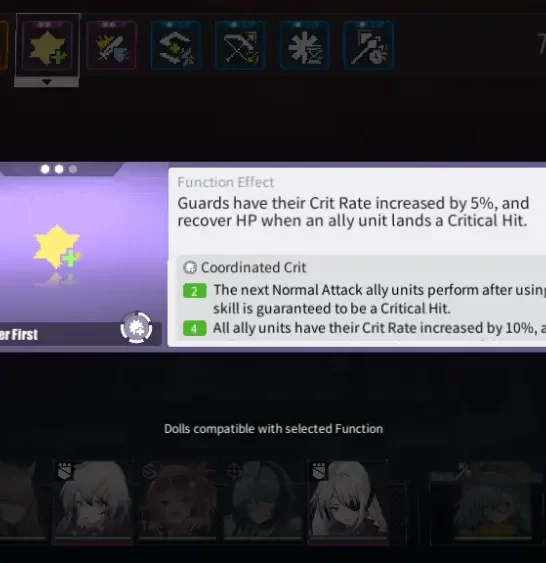Select the white-haired eyepatch doll portrait

(x=349, y=500)
